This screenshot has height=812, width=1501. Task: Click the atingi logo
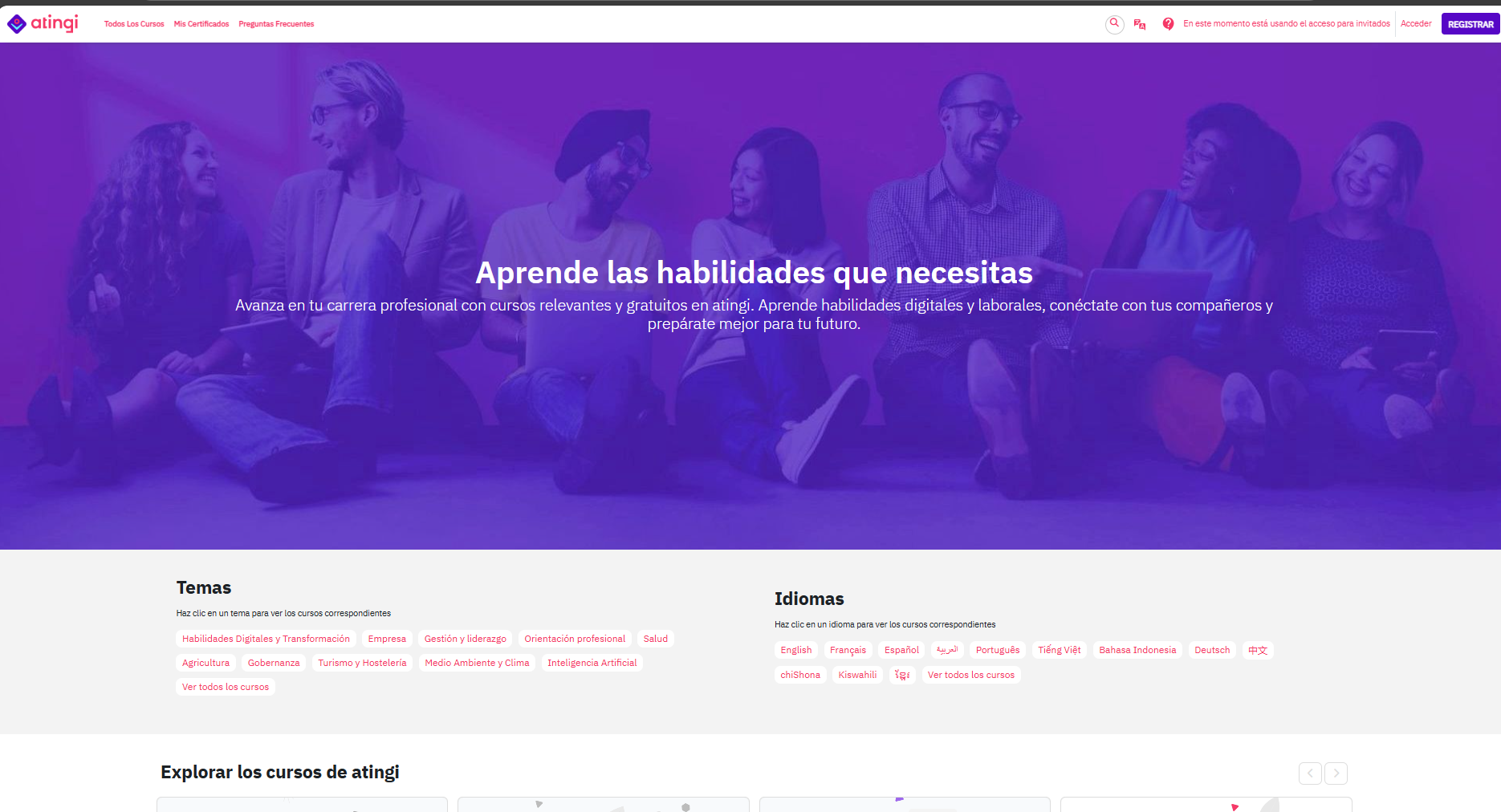43,23
